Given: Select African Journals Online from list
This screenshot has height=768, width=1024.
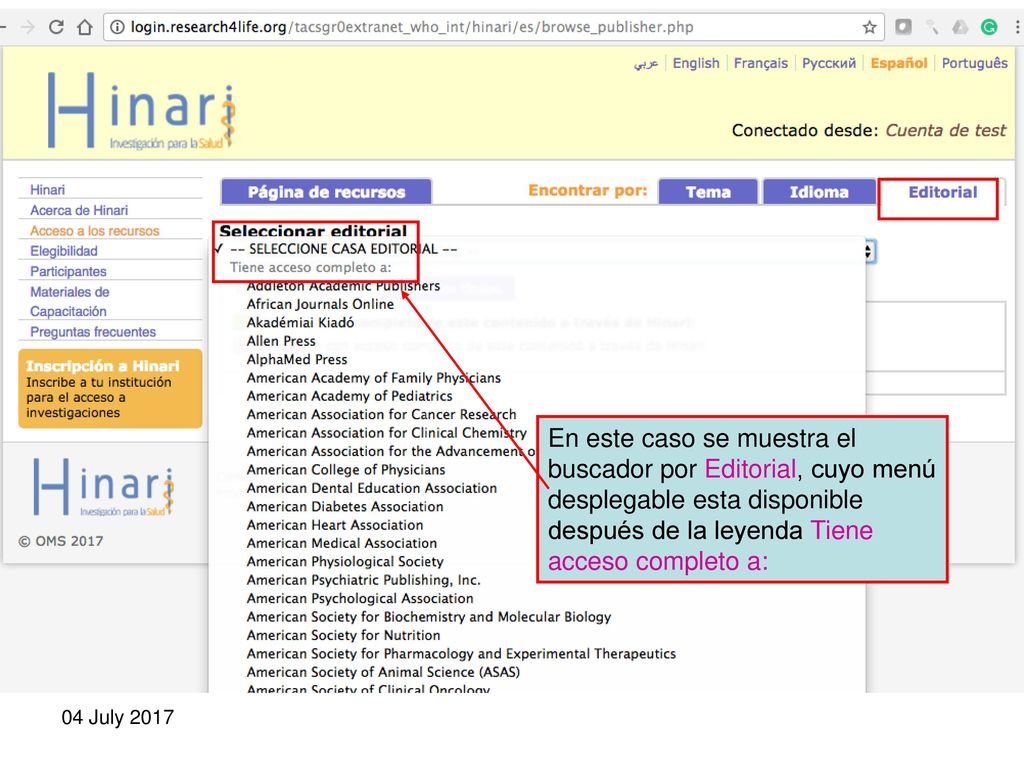Looking at the screenshot, I should pyautogui.click(x=321, y=304).
